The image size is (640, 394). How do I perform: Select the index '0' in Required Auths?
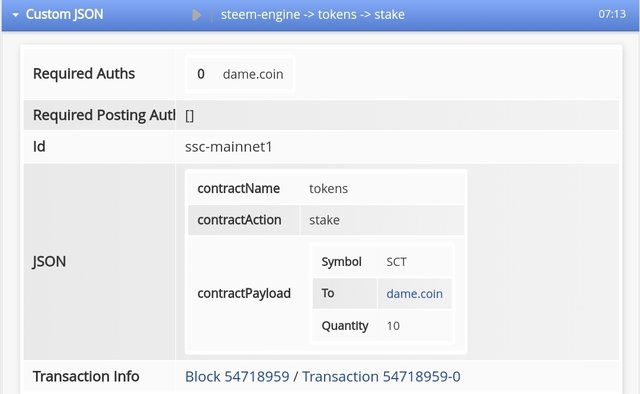(201, 74)
